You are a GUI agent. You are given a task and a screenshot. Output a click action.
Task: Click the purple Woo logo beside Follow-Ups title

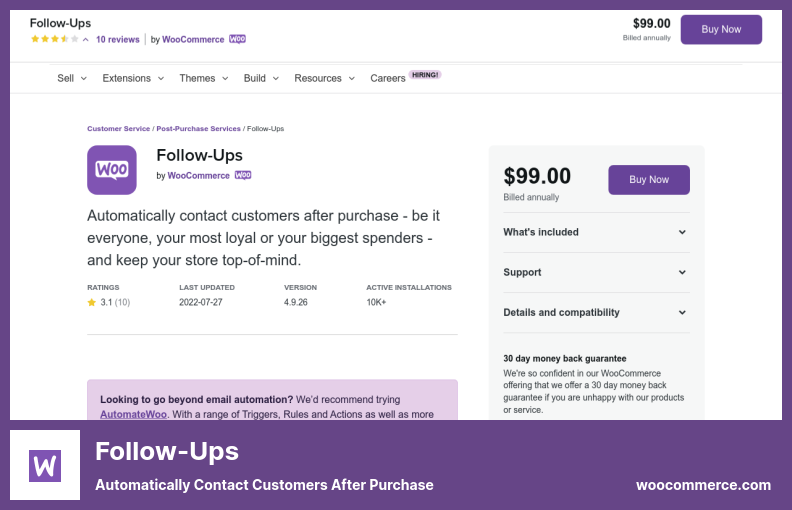112,170
